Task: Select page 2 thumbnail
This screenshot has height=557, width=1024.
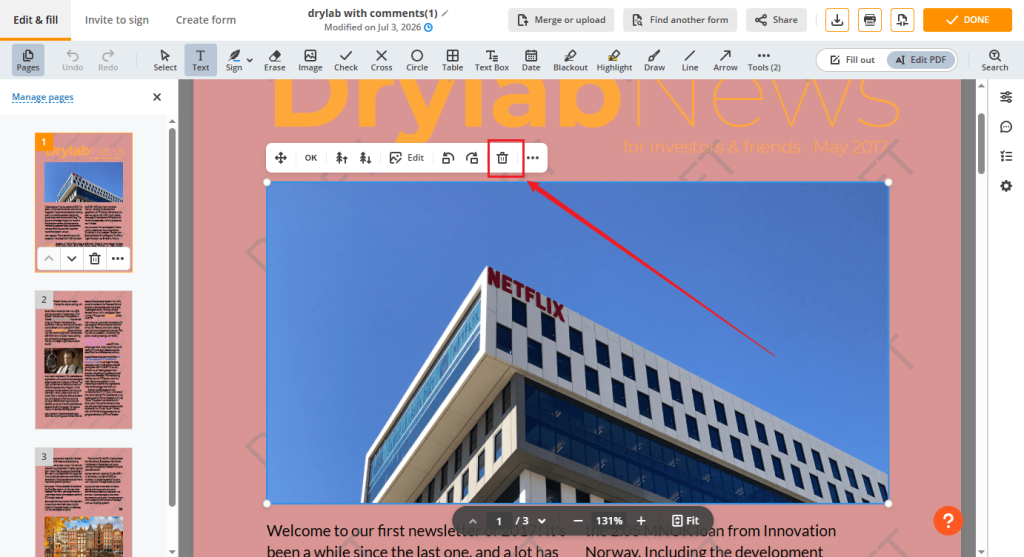Action: [84, 360]
